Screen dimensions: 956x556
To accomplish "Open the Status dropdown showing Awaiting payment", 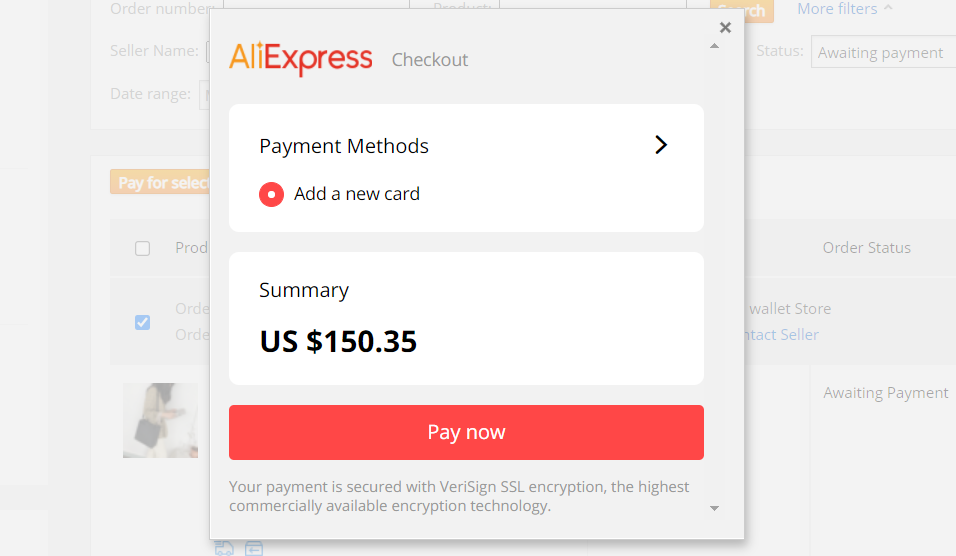I will (x=883, y=52).
